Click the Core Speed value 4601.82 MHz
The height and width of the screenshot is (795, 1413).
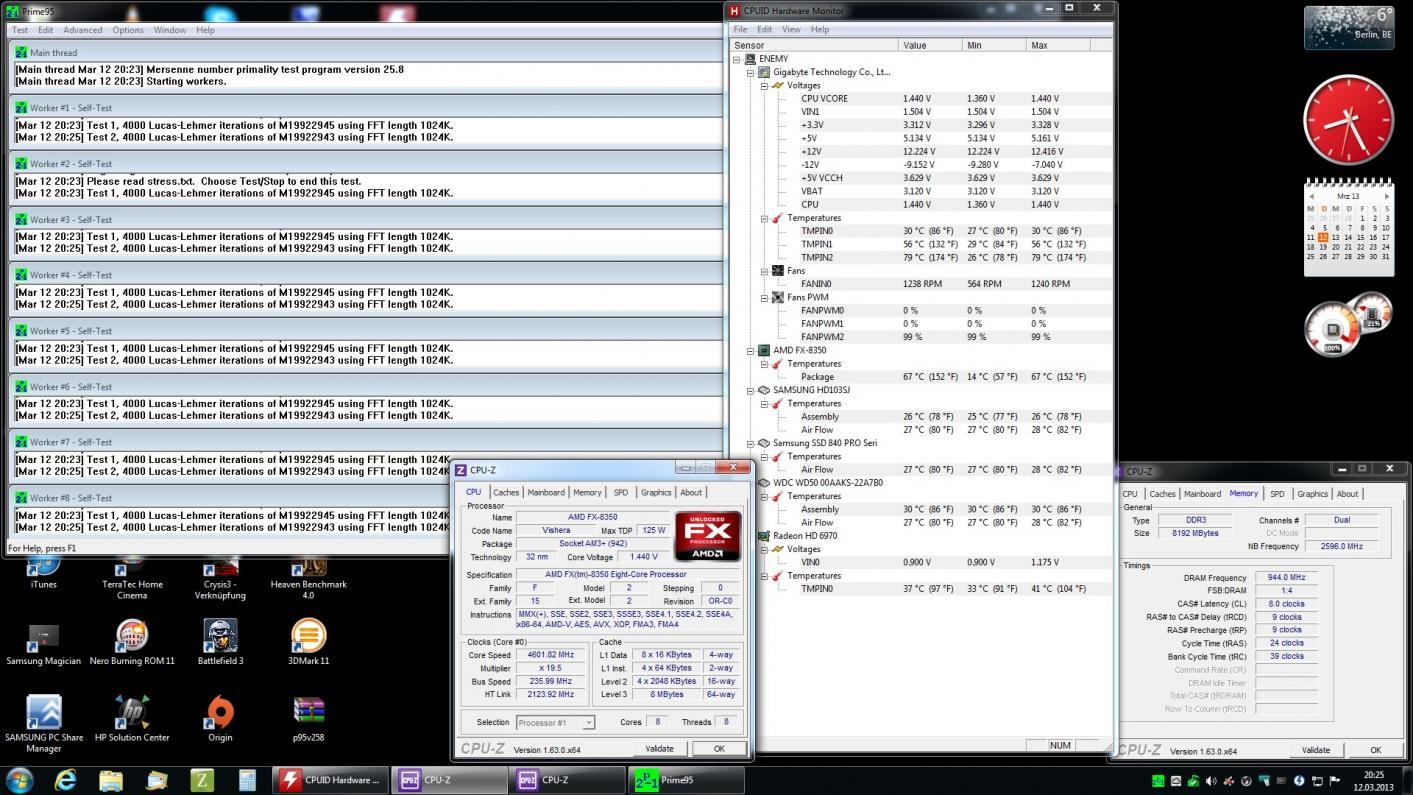click(x=550, y=655)
